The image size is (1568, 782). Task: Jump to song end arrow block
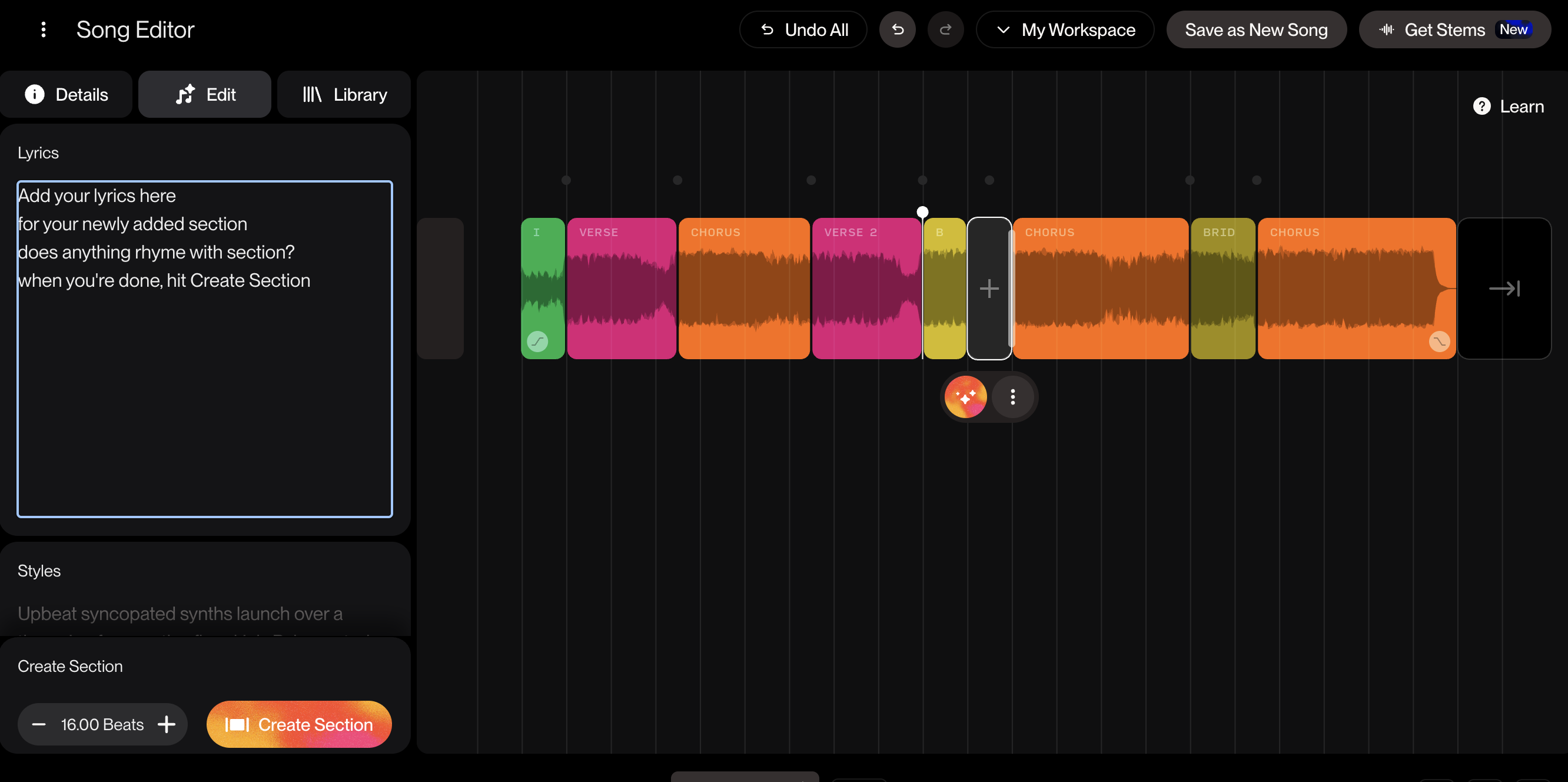1504,288
